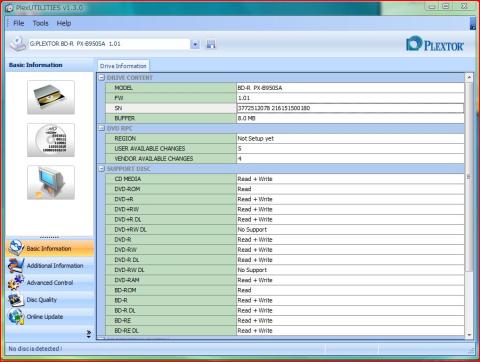The height and width of the screenshot is (362, 480).
Task: Select the REGION row label
Action: pyautogui.click(x=171, y=138)
